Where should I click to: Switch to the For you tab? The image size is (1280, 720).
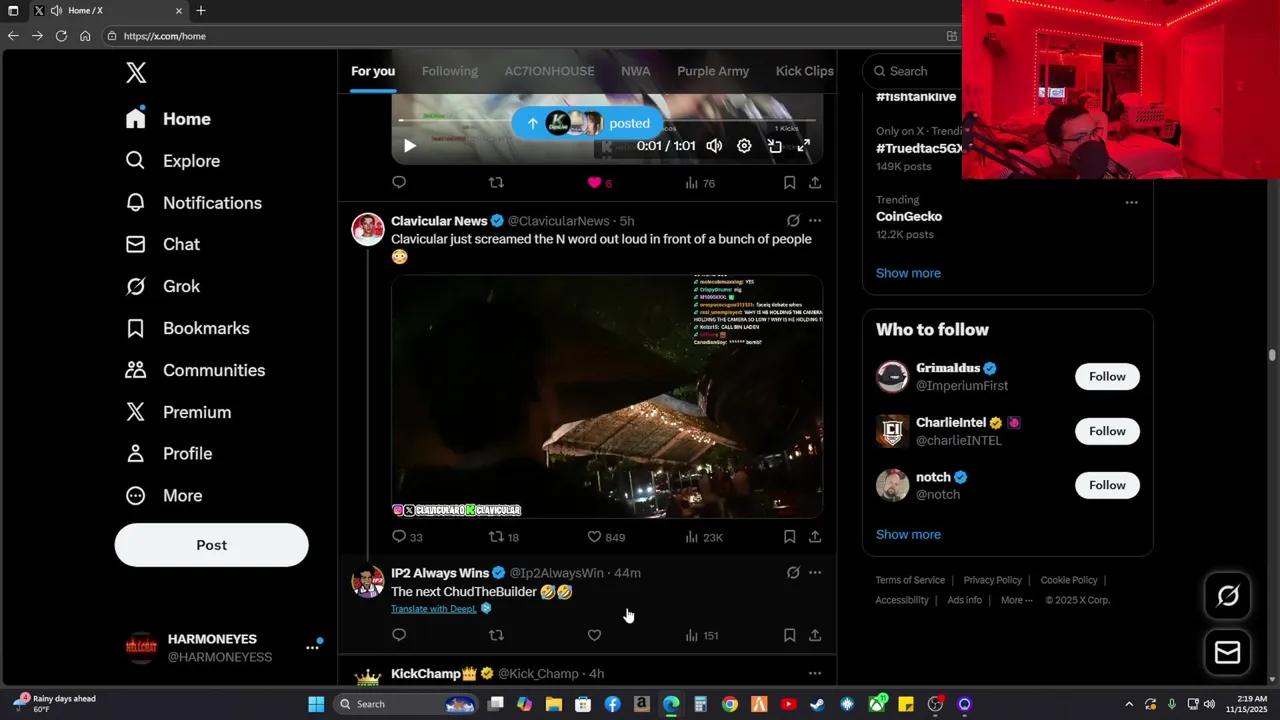click(x=373, y=71)
